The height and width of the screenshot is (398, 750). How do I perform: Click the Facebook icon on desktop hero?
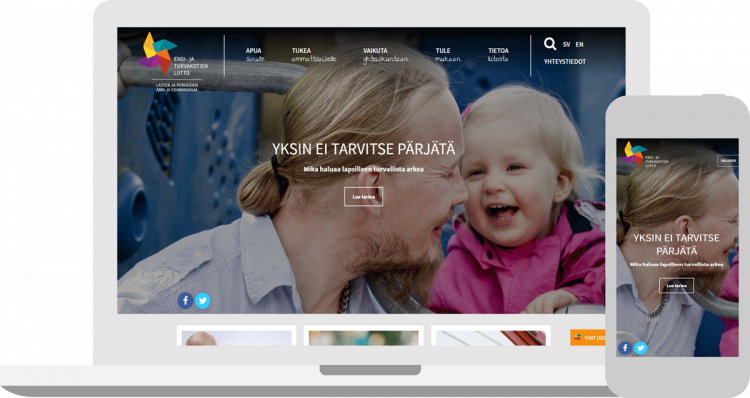[x=186, y=300]
